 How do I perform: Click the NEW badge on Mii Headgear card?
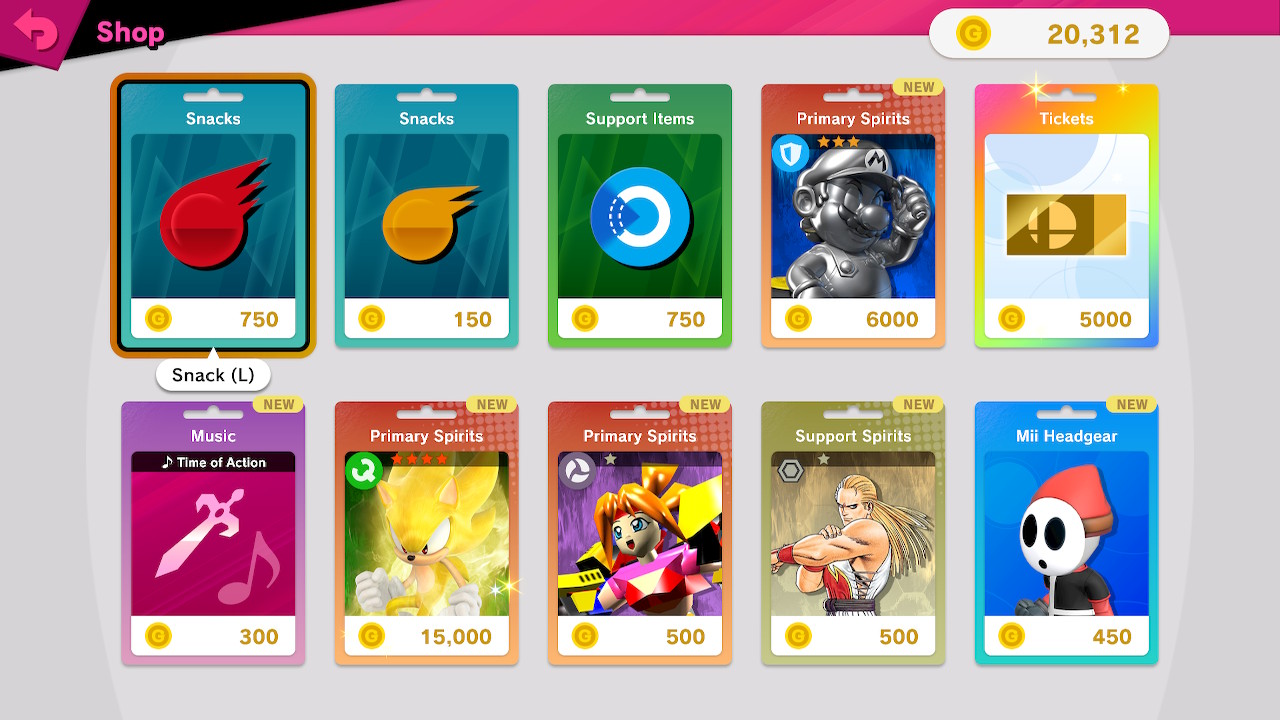1132,404
